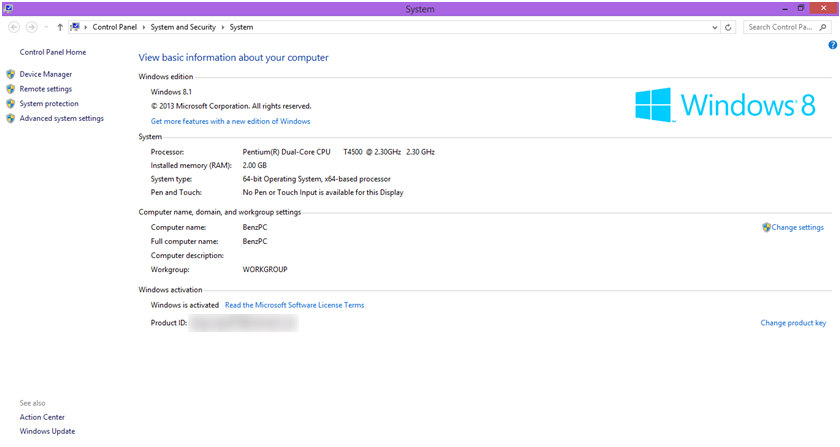Click the computer icon in address bar

pos(76,27)
